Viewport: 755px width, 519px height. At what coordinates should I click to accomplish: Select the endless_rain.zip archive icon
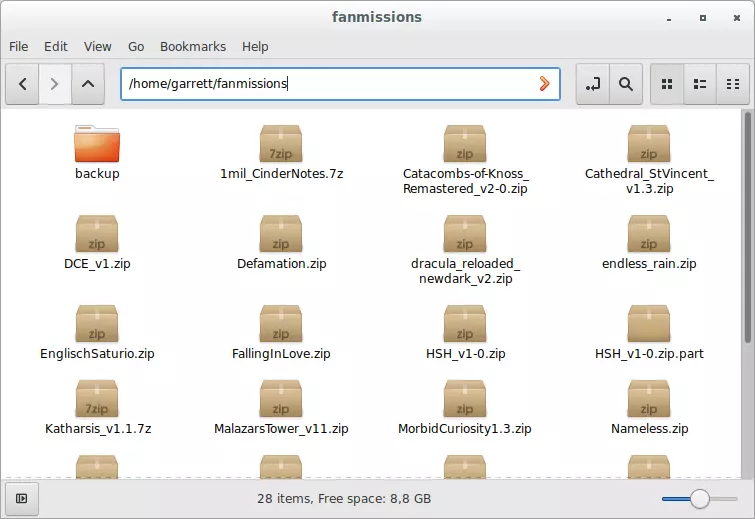pyautogui.click(x=649, y=234)
